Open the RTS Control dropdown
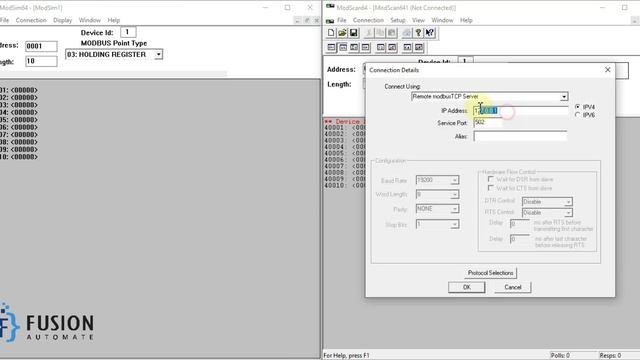Screen dimensions: 640x360 568,213
